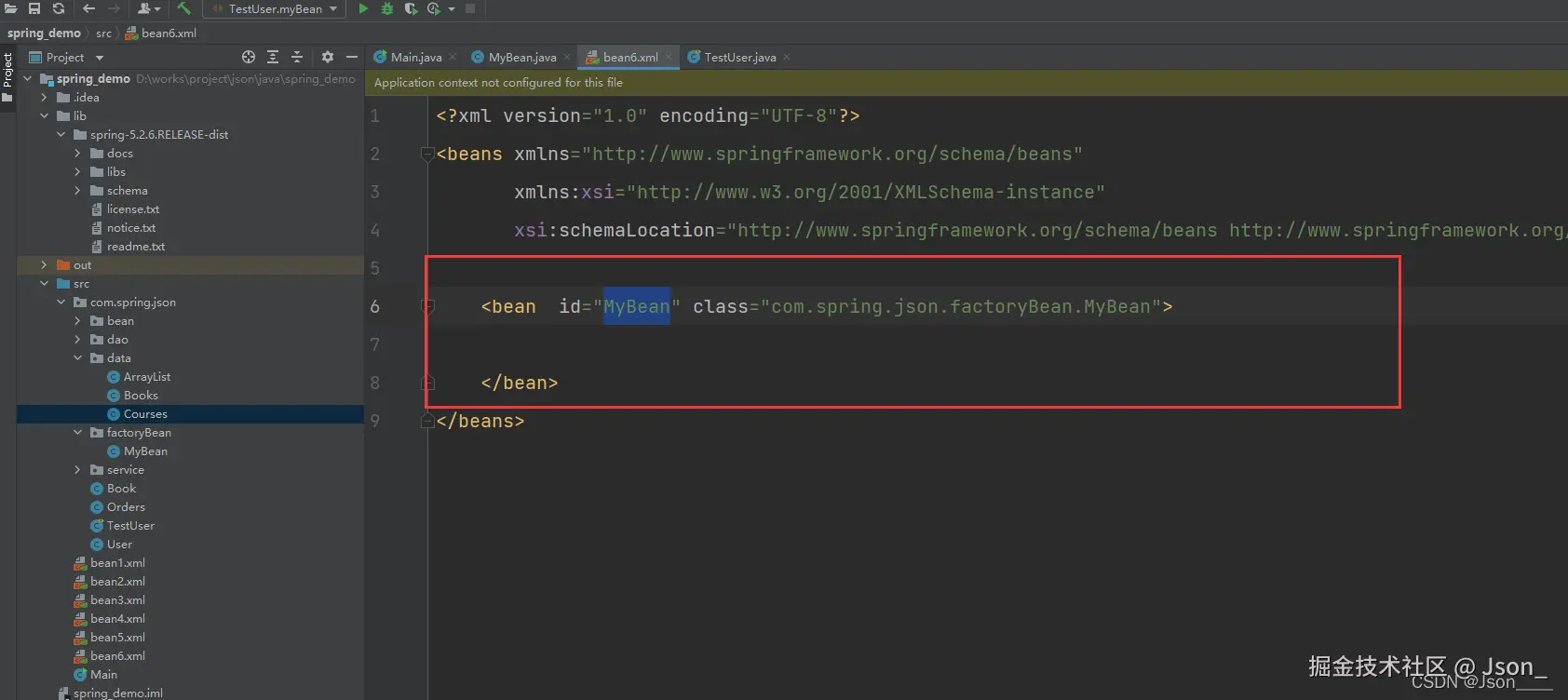Run with coverage shield icon
Image resolution: width=1568 pixels, height=700 pixels.
(x=411, y=8)
